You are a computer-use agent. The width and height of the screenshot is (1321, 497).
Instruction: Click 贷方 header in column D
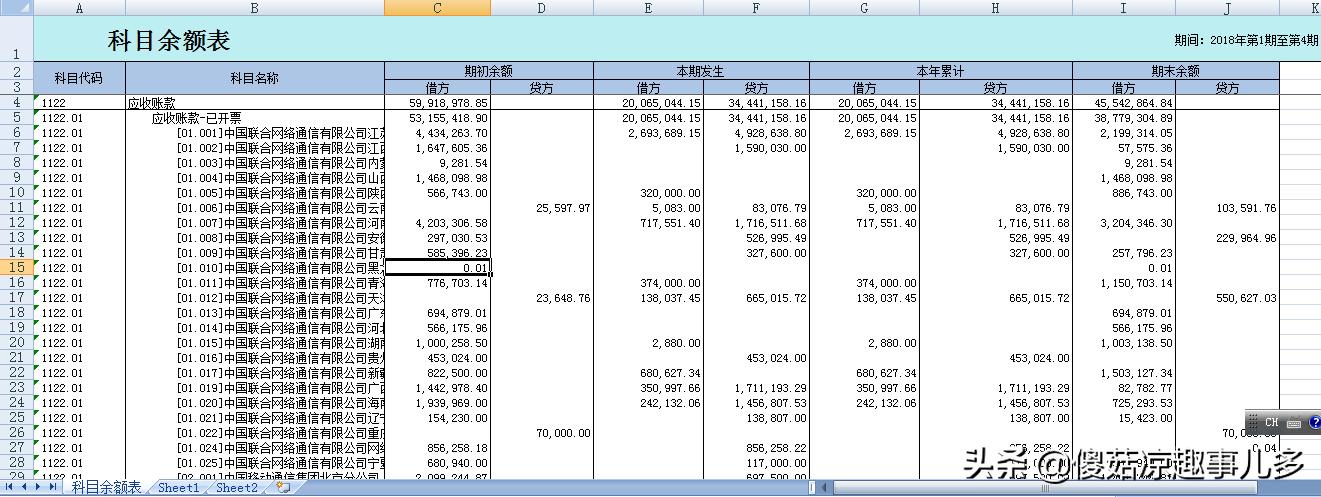pyautogui.click(x=541, y=88)
